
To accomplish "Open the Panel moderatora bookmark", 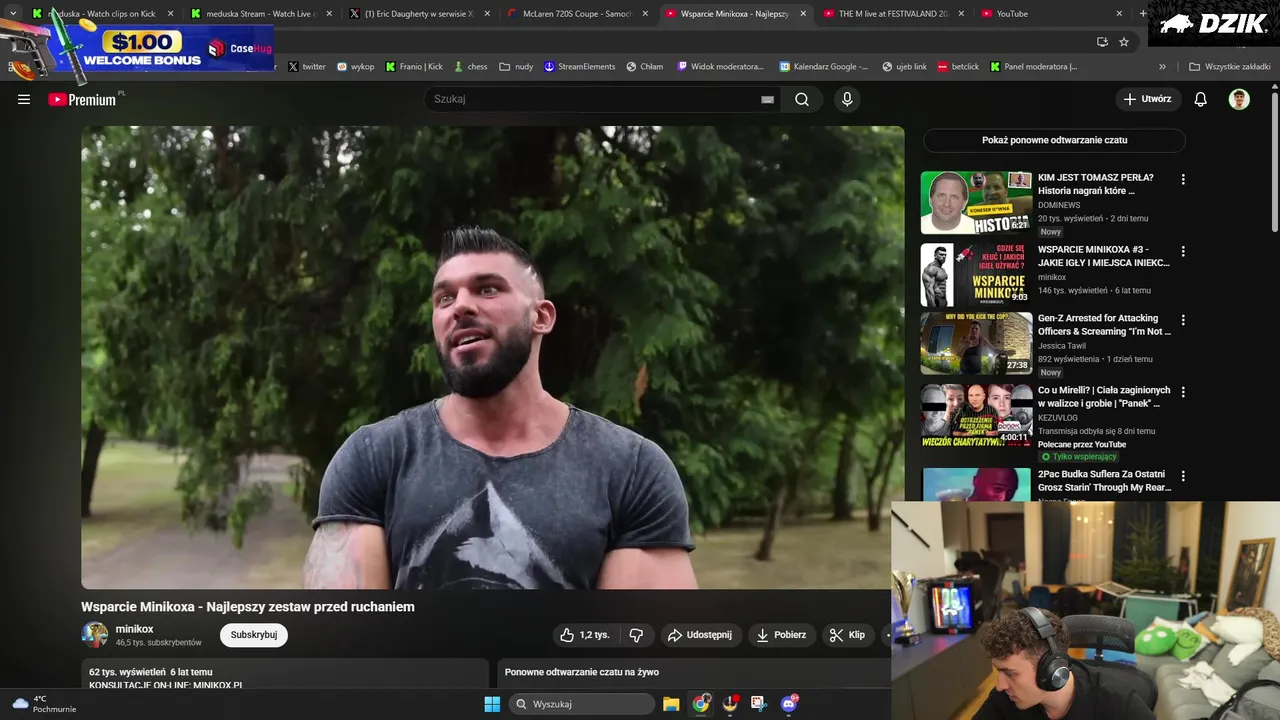I will click(x=1034, y=67).
